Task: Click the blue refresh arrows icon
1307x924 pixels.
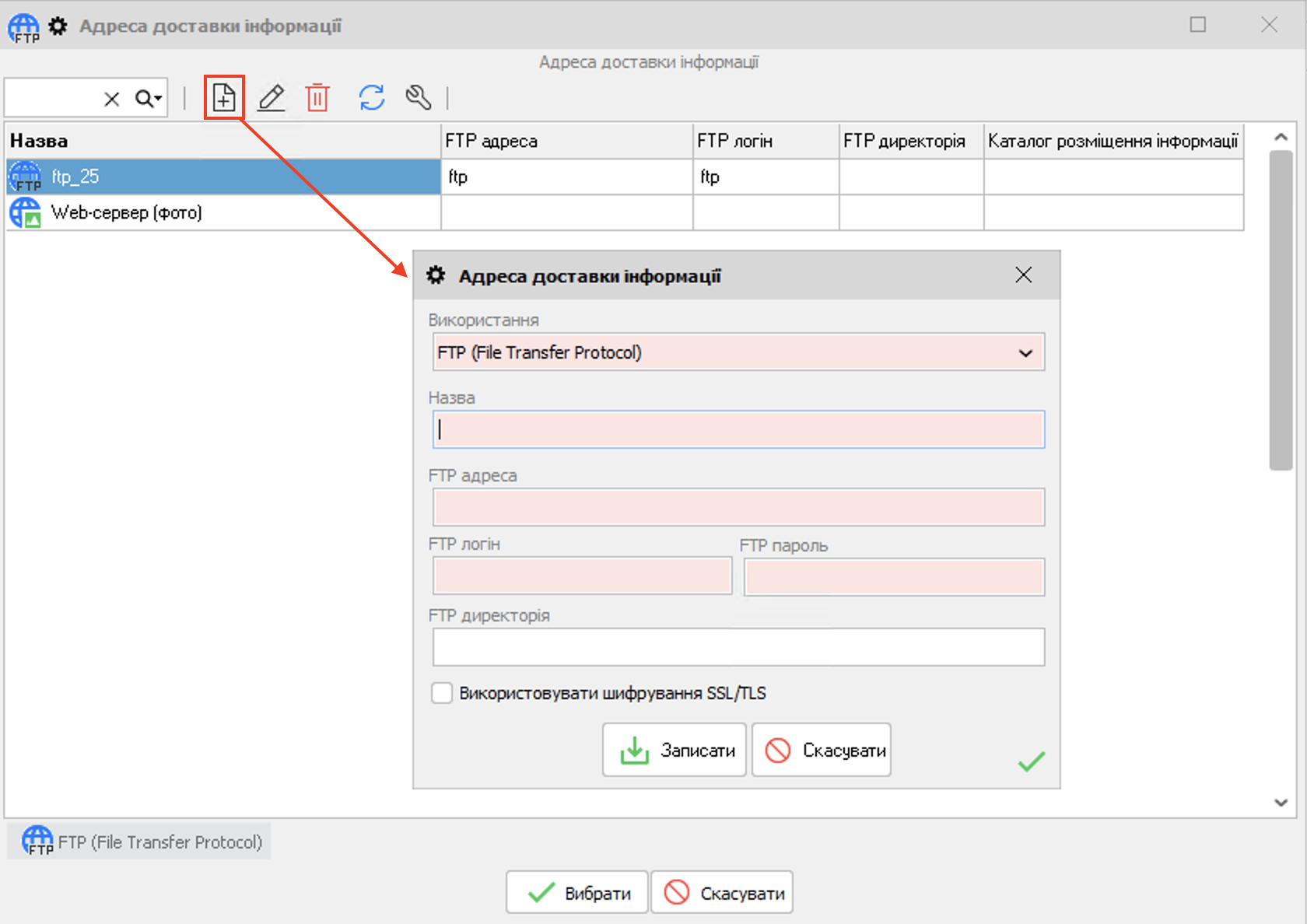Action: pyautogui.click(x=372, y=98)
